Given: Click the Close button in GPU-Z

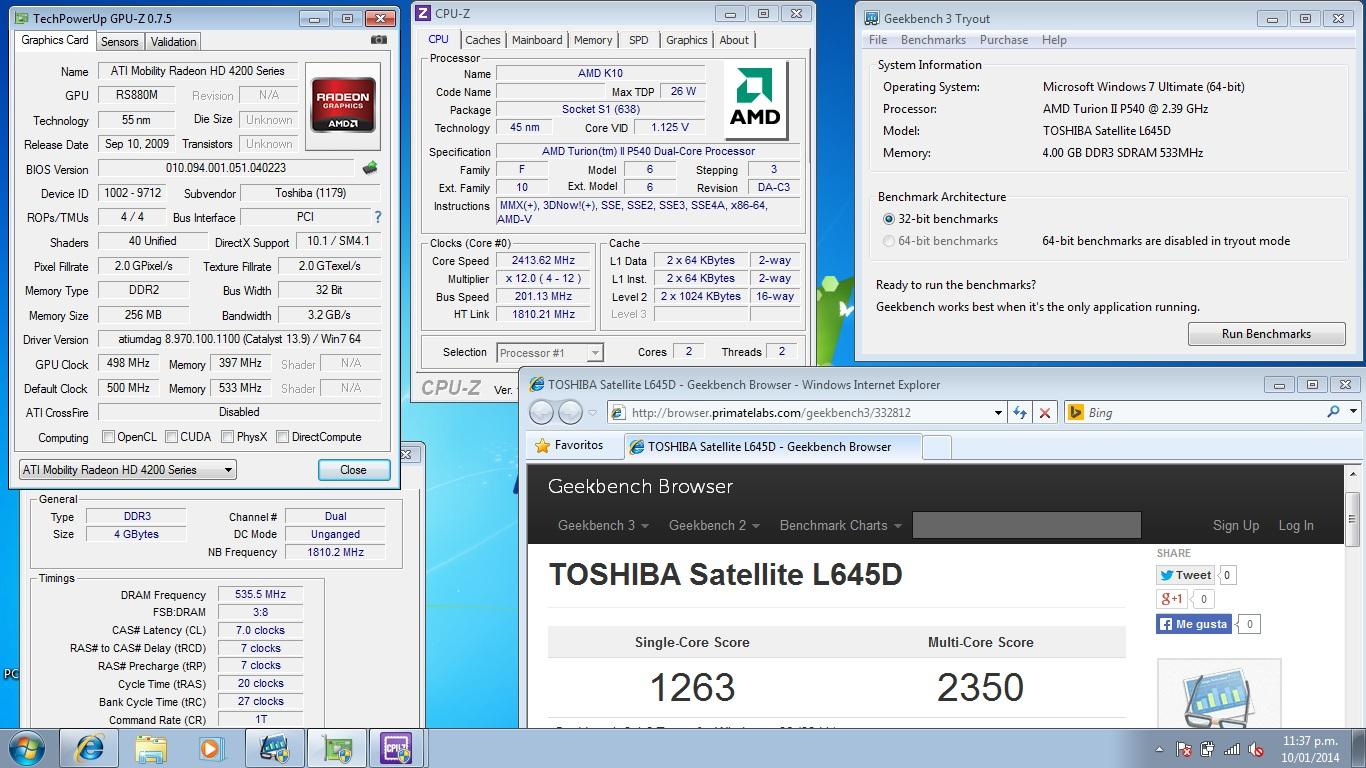Looking at the screenshot, I should (x=353, y=470).
